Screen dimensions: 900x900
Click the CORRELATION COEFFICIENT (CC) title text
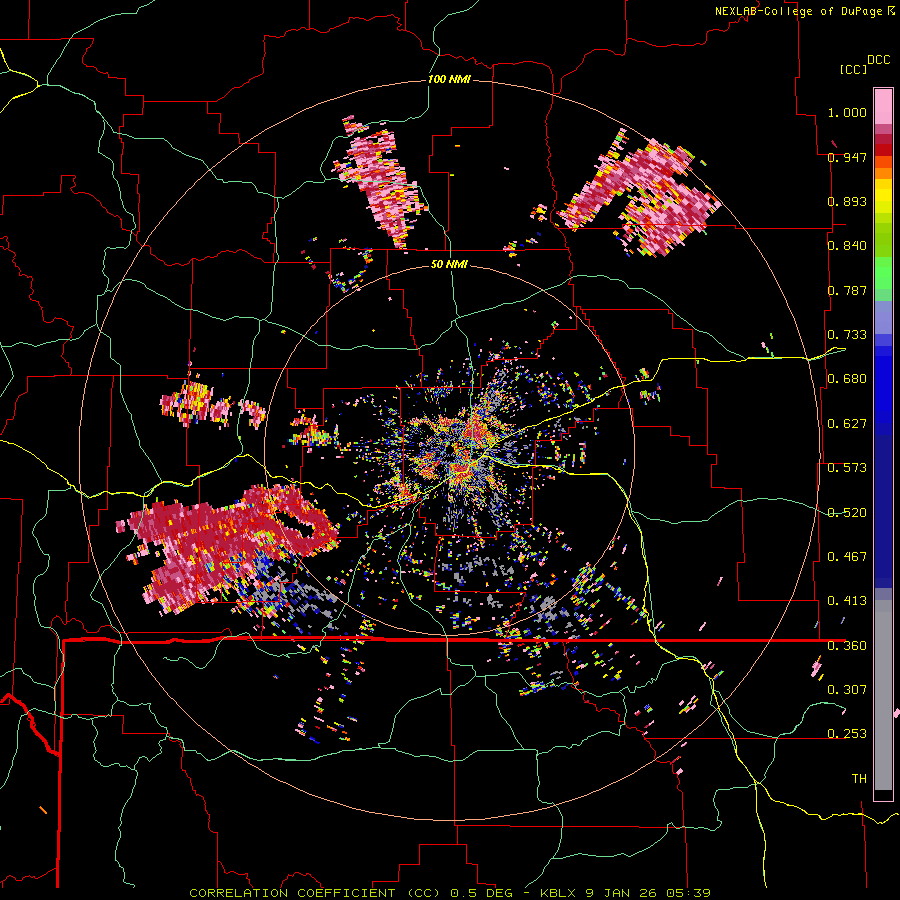(315, 893)
